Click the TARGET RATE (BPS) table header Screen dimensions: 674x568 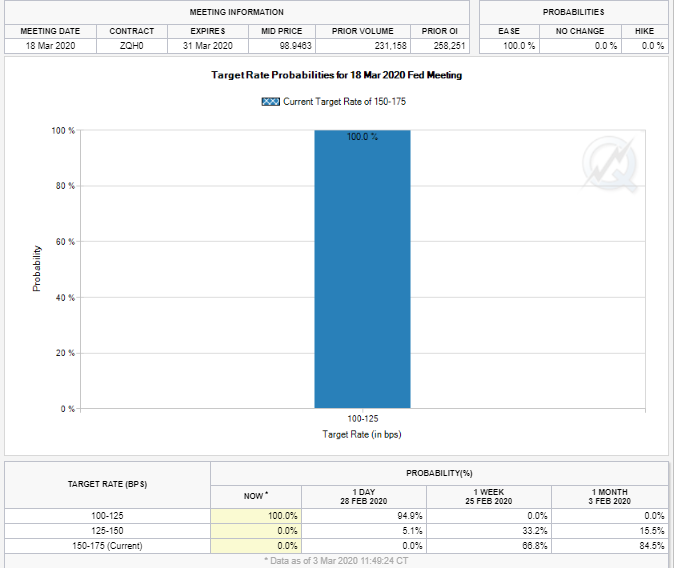[x=108, y=484]
